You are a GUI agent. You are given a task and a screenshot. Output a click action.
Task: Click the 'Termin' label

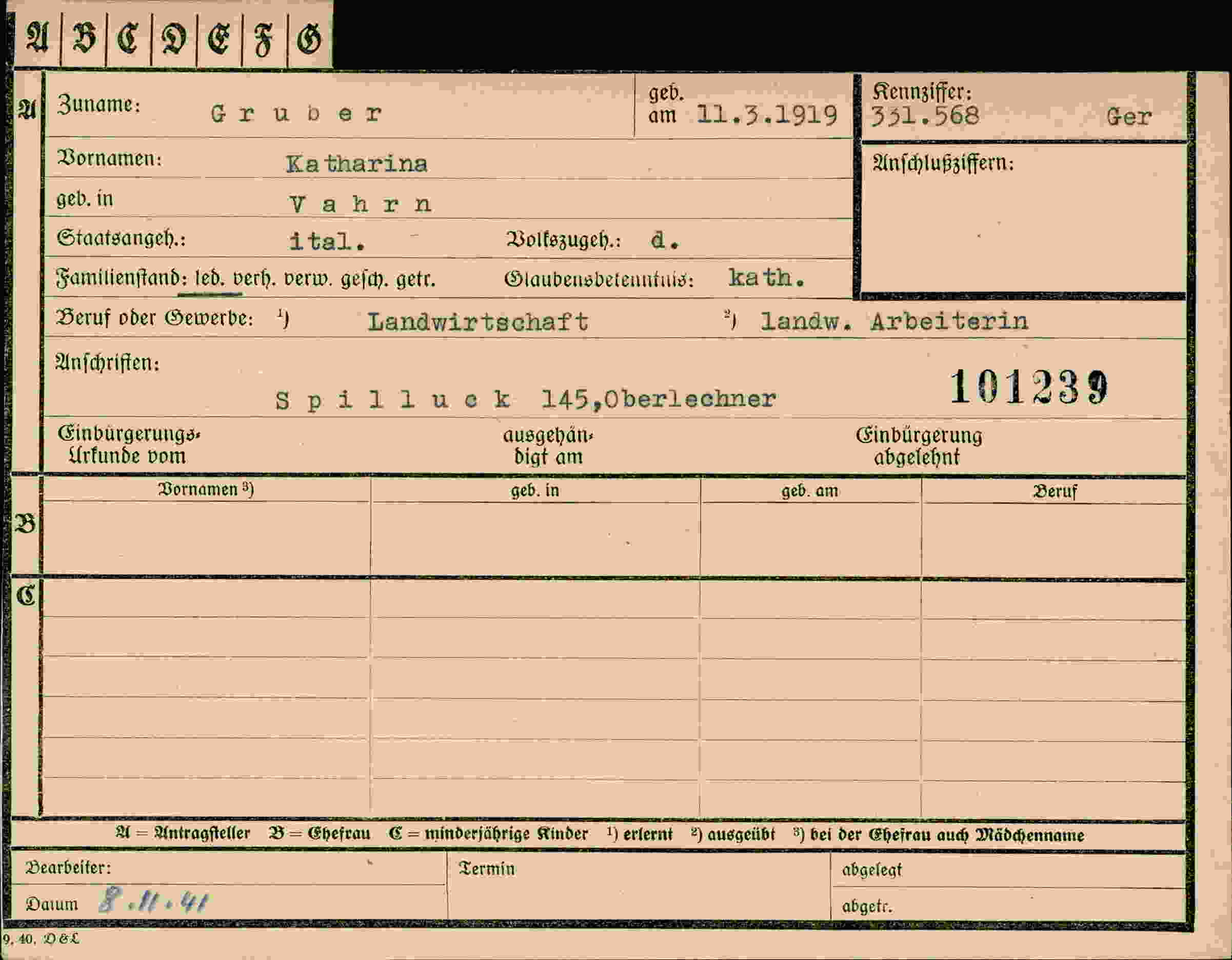tap(487, 869)
